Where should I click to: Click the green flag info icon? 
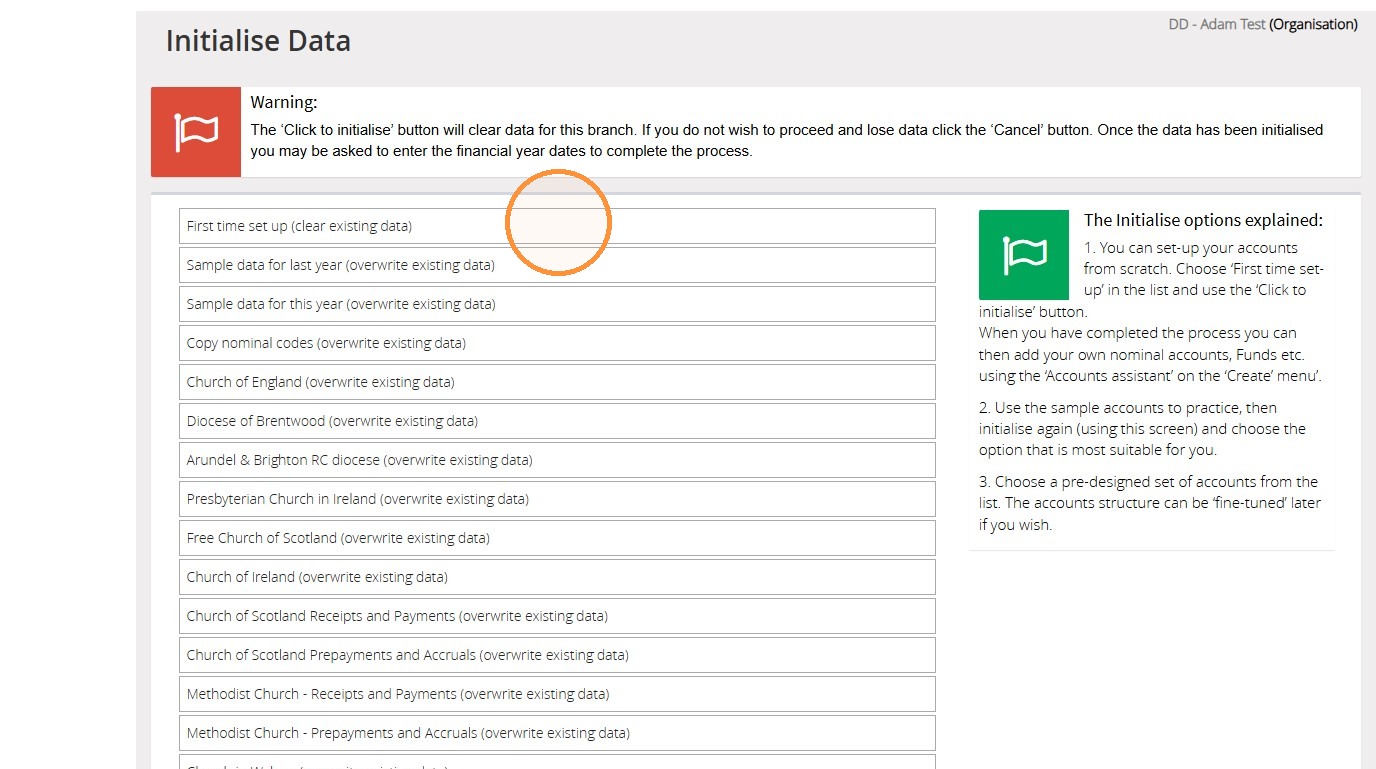tap(1024, 255)
